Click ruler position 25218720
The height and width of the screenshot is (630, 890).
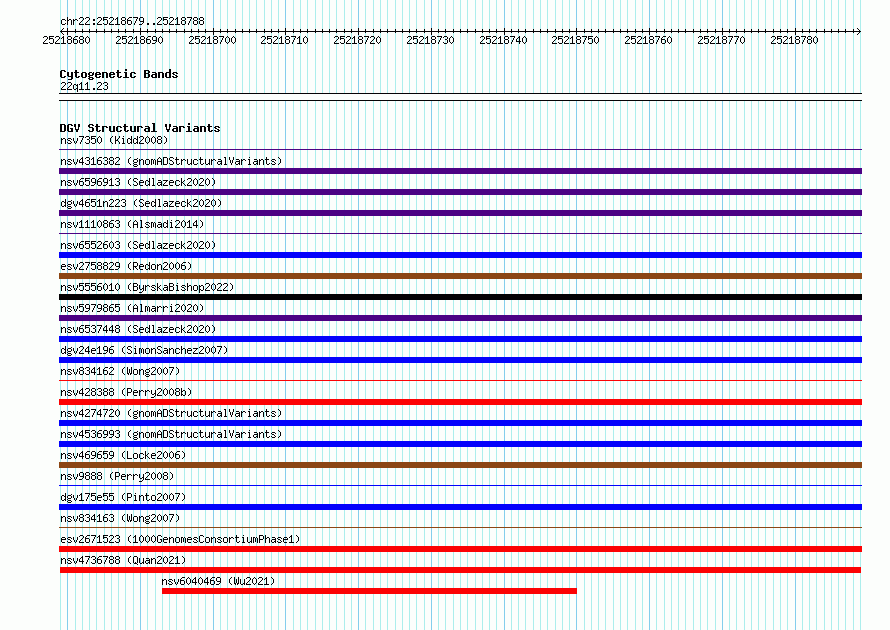point(358,40)
